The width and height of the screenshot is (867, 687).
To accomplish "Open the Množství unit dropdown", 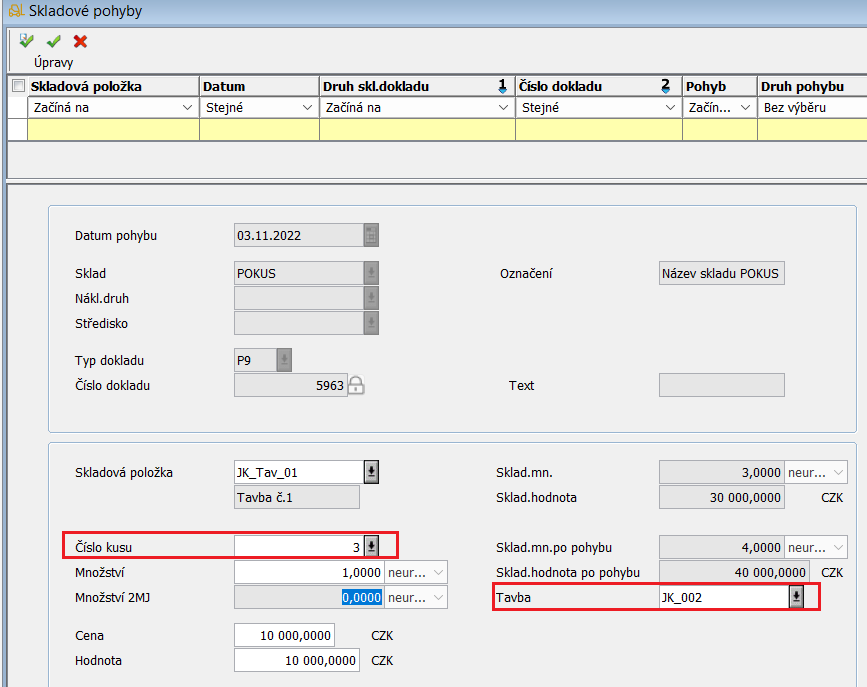I will pyautogui.click(x=437, y=572).
